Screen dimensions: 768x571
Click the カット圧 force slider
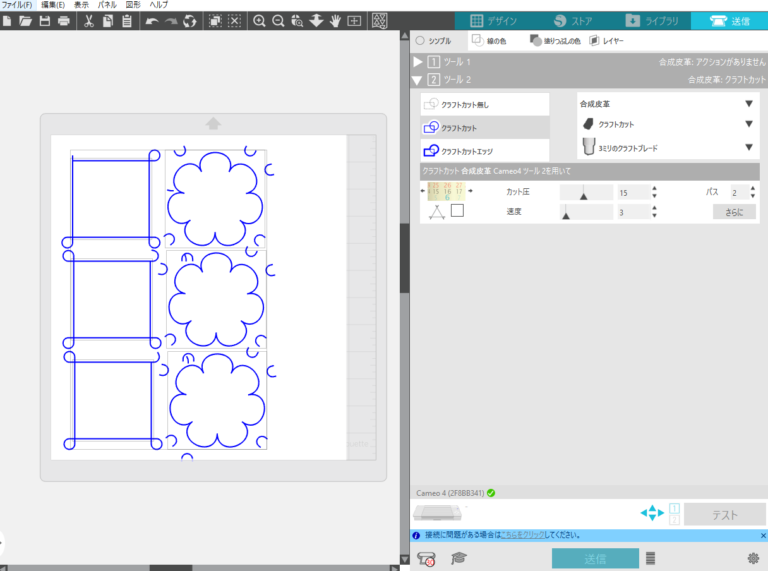coord(586,192)
